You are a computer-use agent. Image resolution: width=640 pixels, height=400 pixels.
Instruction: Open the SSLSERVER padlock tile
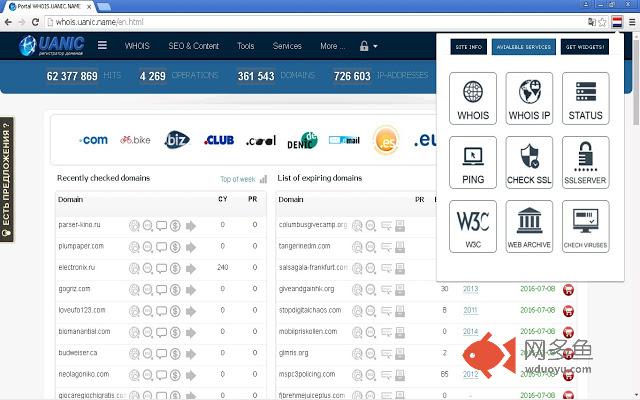pyautogui.click(x=585, y=162)
